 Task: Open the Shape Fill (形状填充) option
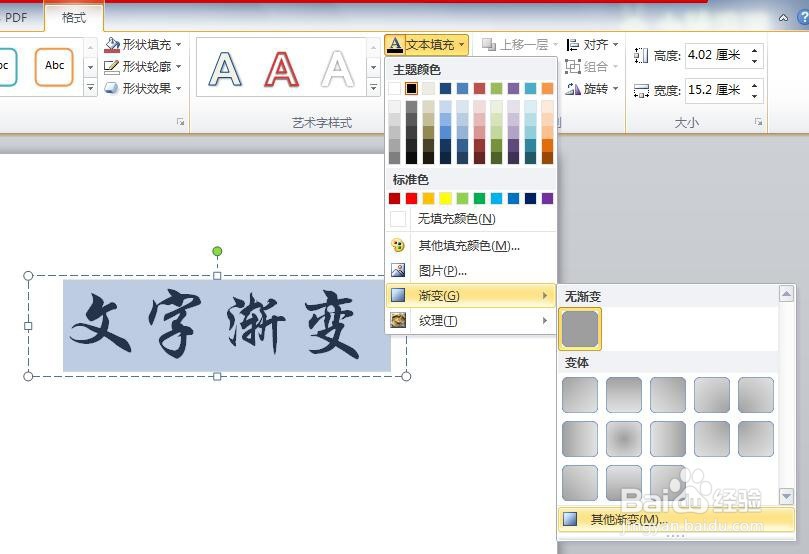143,44
